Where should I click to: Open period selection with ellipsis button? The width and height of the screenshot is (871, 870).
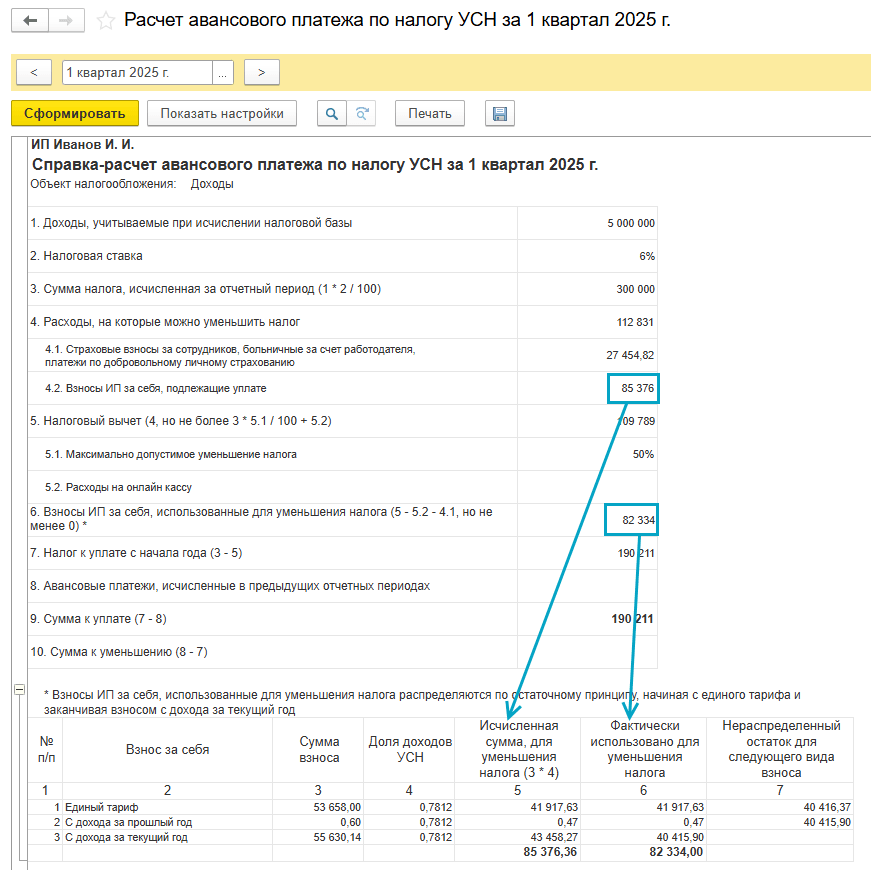click(x=223, y=72)
